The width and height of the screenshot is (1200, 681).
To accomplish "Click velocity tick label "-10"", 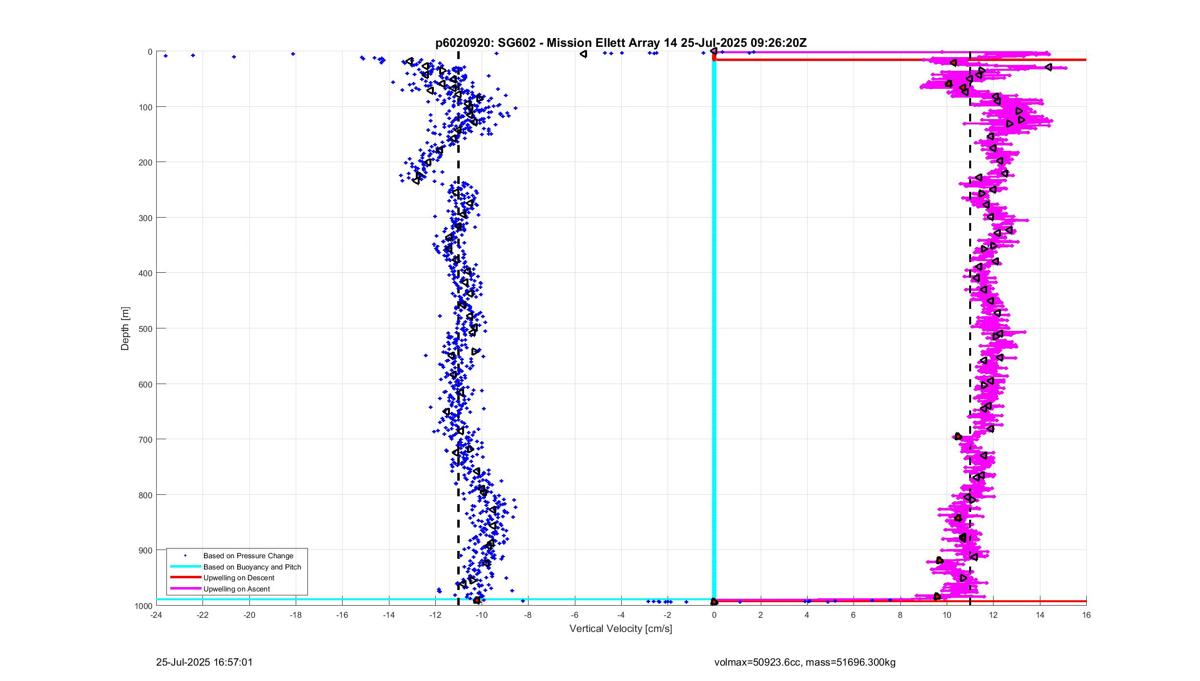I will click(482, 614).
